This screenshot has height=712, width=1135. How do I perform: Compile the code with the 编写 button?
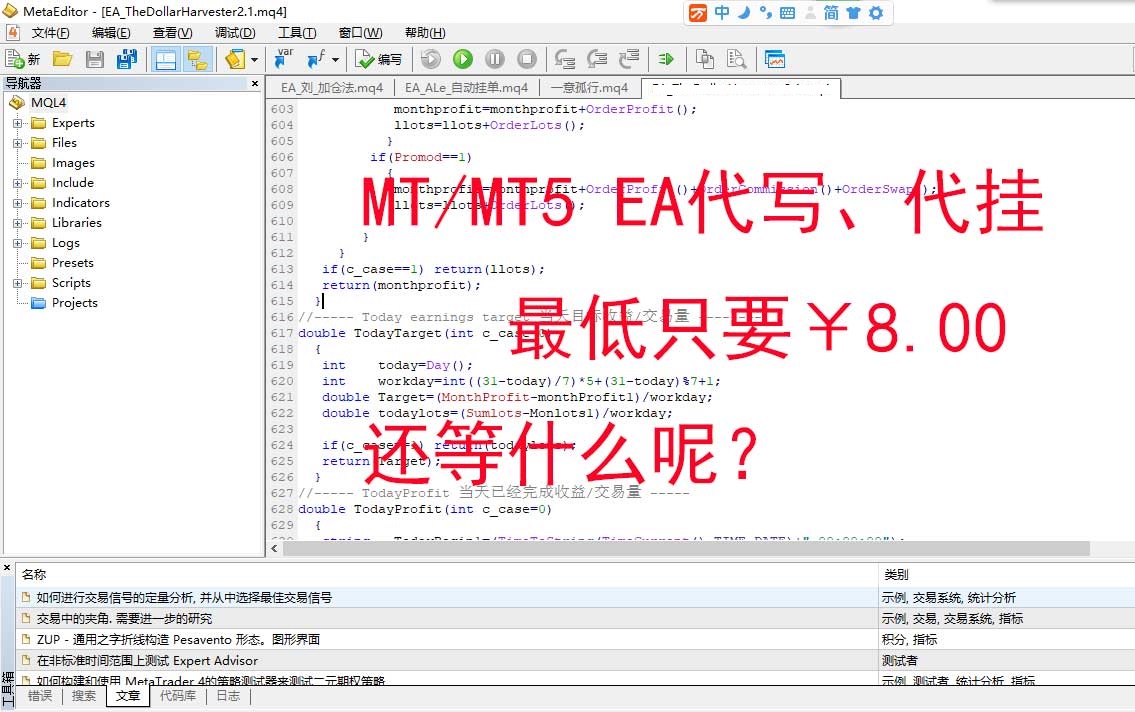click(x=379, y=59)
